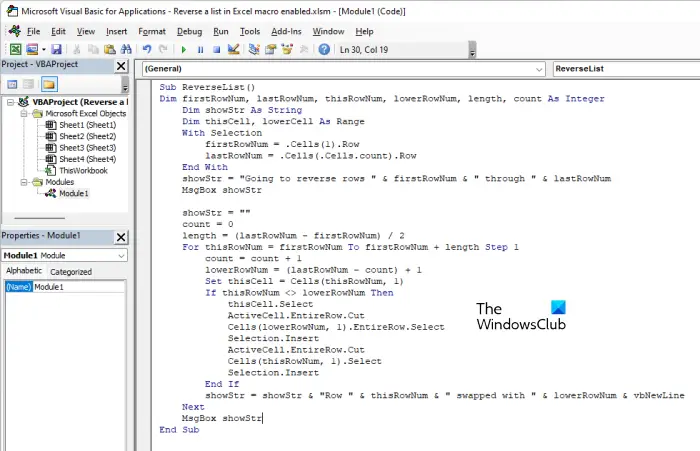This screenshot has width=700, height=451.
Task: Click the 'Ln 30, Col 19' position indicator
Action: [x=364, y=50]
